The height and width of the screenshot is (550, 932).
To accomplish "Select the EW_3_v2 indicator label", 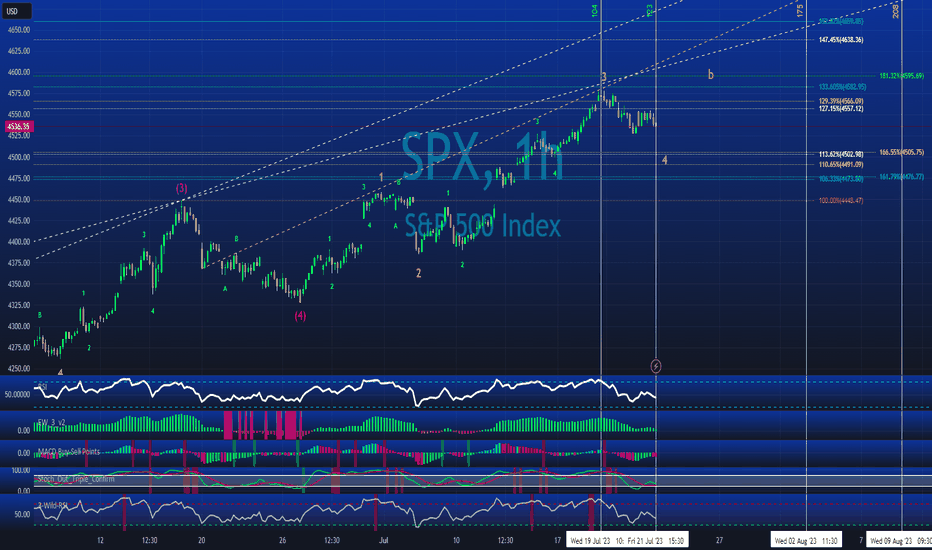I will click(x=51, y=422).
